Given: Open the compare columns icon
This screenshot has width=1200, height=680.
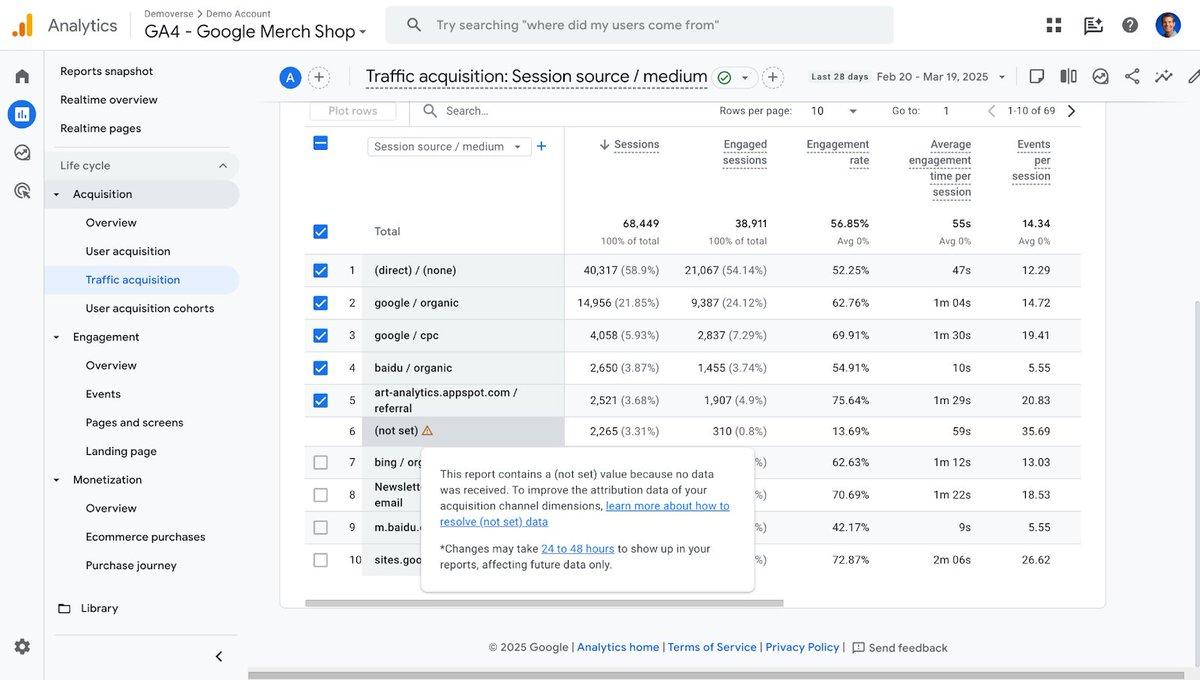Looking at the screenshot, I should pyautogui.click(x=1068, y=76).
